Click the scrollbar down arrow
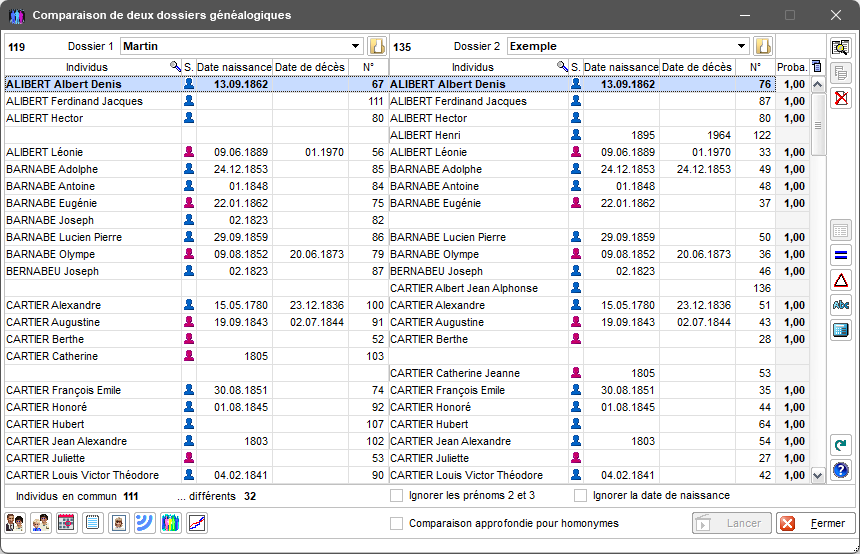The image size is (860, 554). tap(817, 476)
